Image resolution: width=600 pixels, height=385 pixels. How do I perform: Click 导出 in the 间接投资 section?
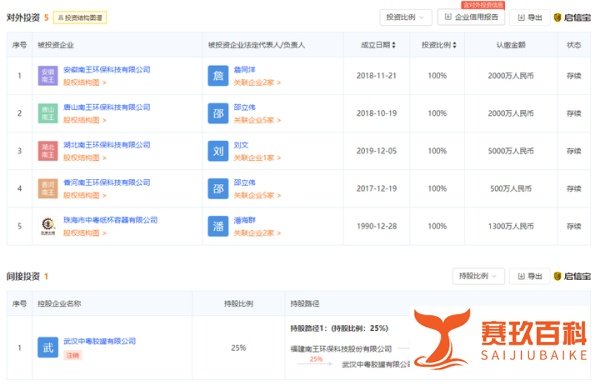click(x=530, y=276)
